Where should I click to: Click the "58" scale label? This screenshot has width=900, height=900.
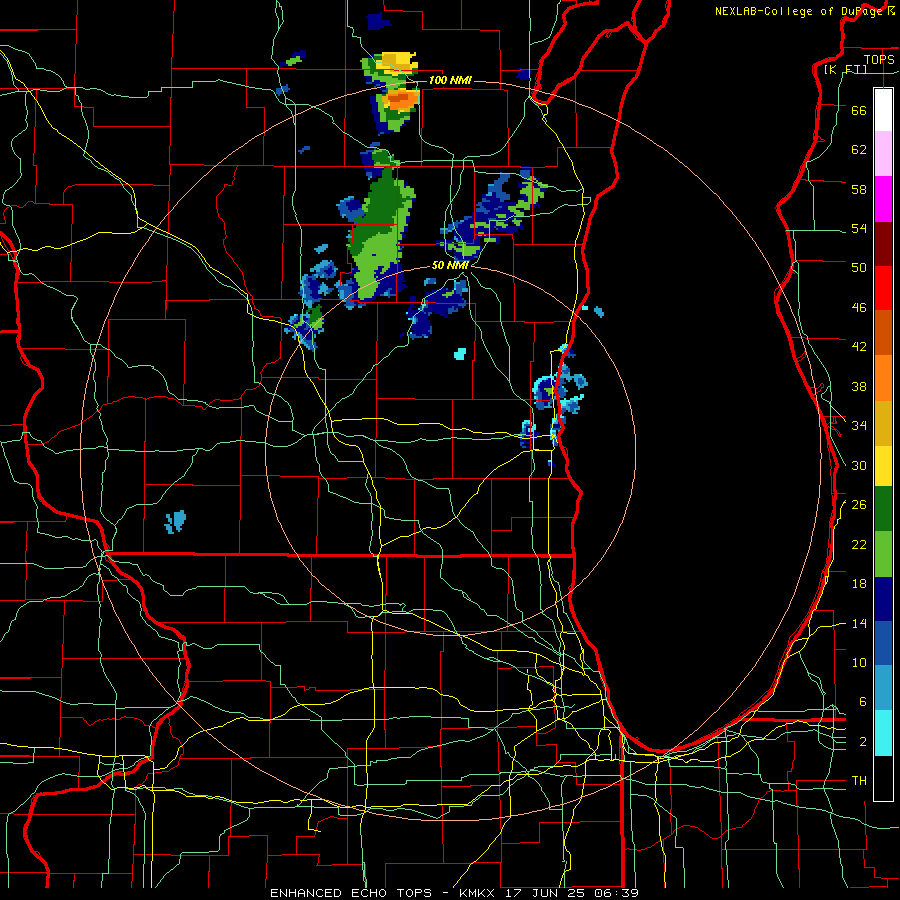coord(859,189)
